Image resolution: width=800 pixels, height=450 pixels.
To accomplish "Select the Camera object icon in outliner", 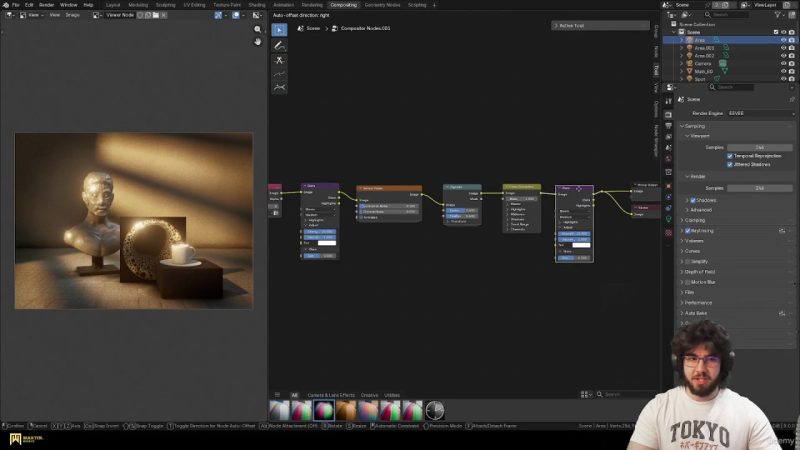I will point(688,63).
